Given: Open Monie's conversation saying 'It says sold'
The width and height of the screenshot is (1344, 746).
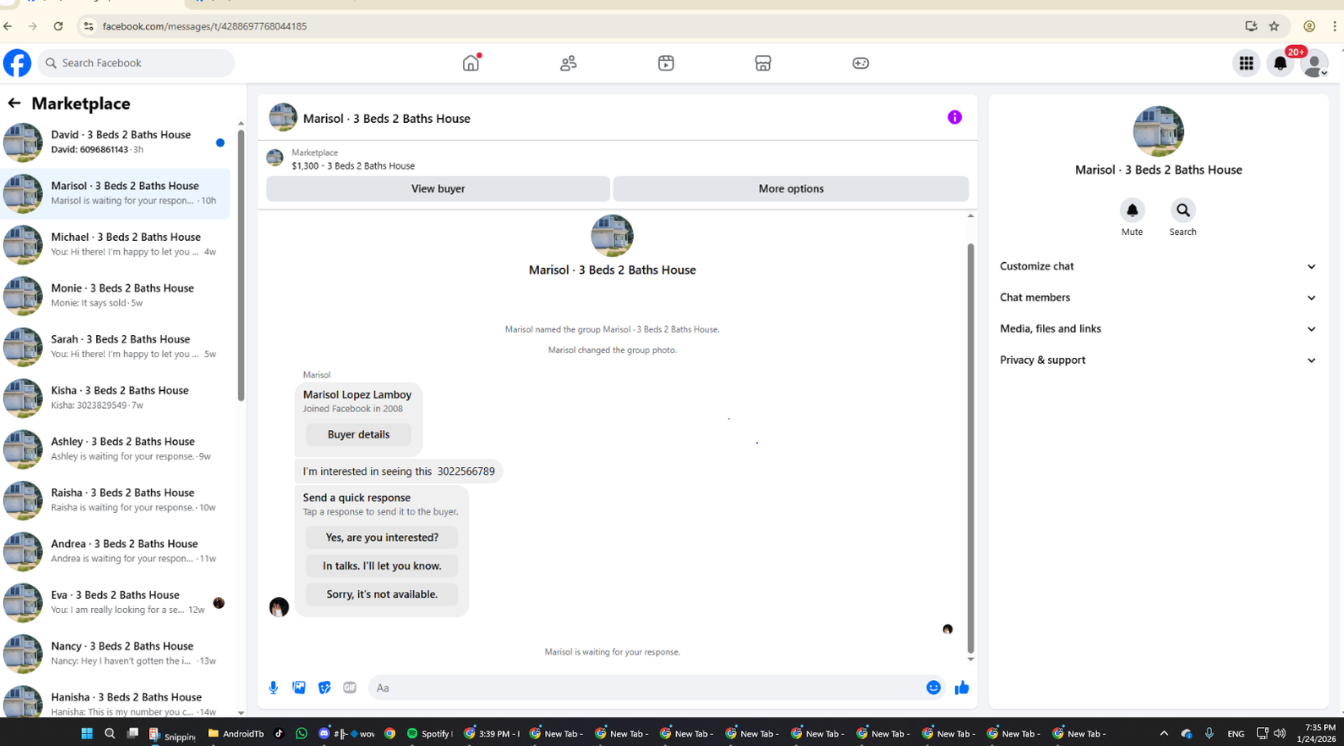Looking at the screenshot, I should coord(116,295).
